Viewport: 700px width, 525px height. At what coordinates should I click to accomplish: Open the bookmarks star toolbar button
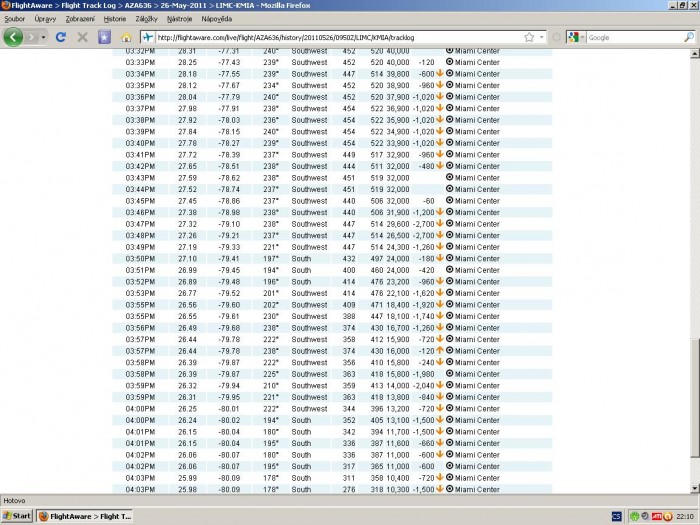[104, 37]
